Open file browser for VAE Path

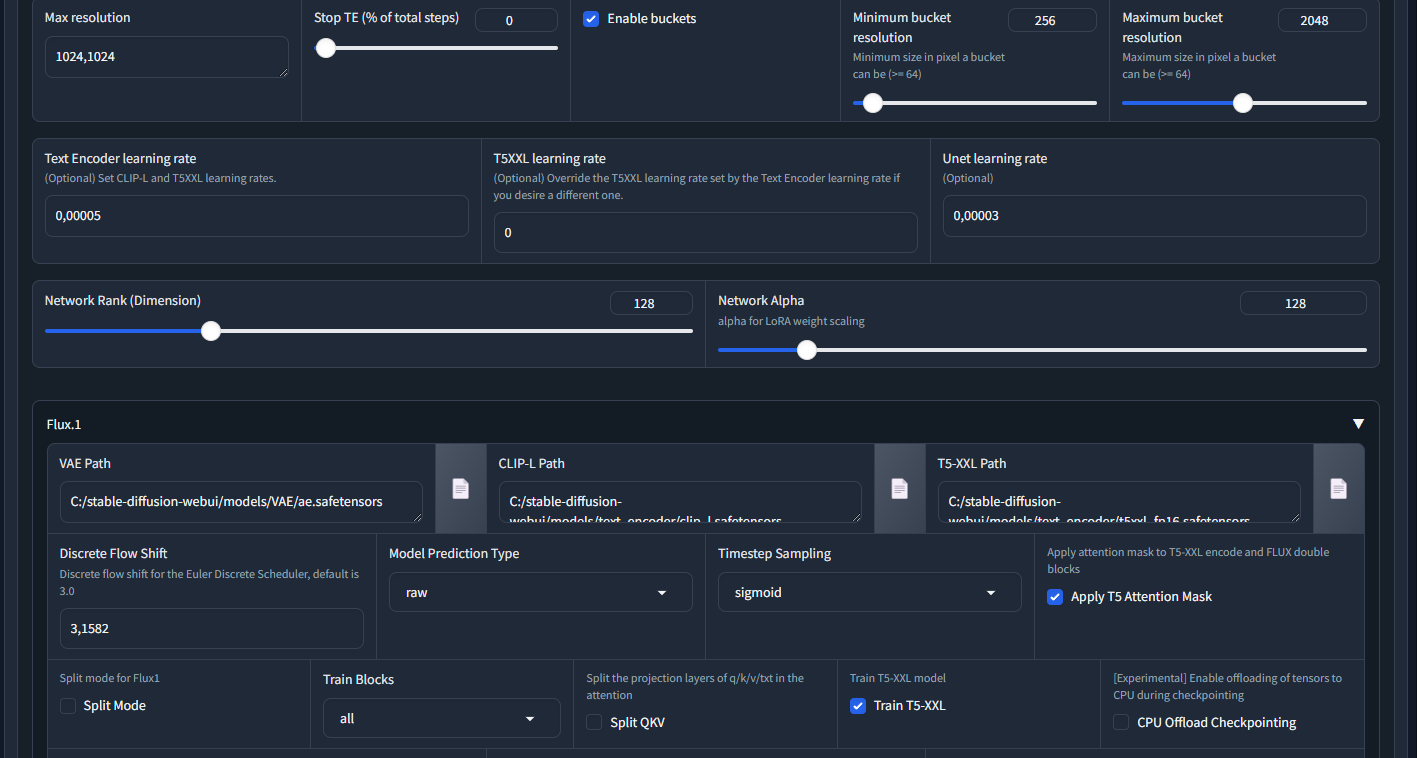coord(460,488)
